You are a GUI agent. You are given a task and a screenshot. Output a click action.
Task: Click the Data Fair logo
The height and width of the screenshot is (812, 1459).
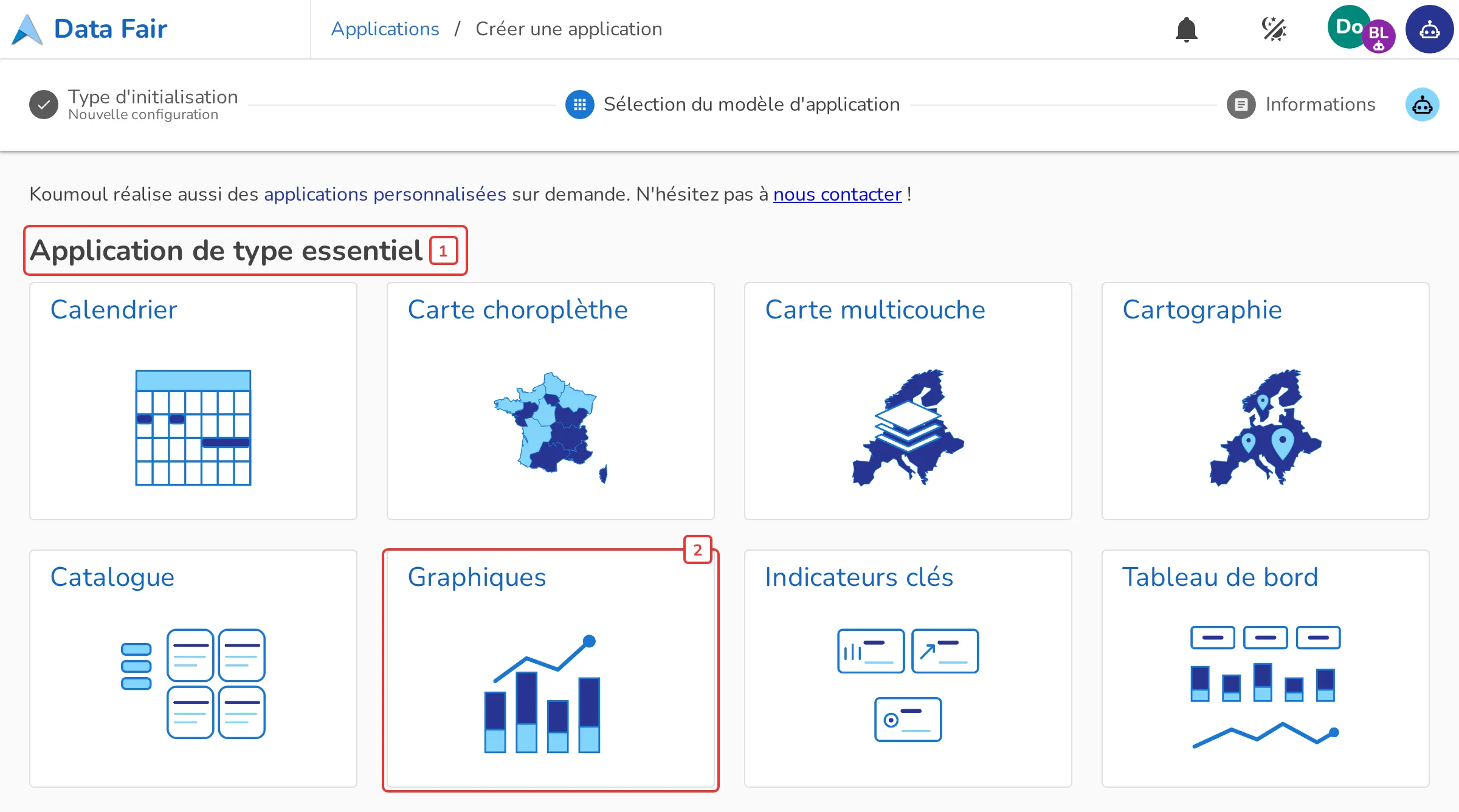(27, 29)
